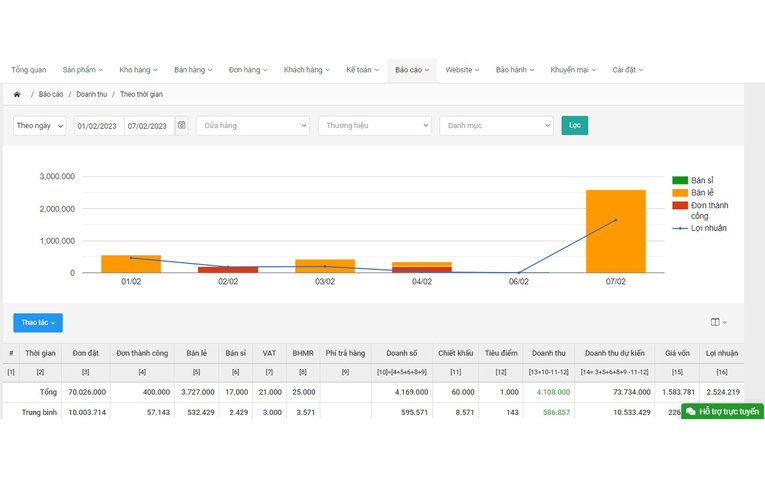Viewport: 765px width, 478px height.
Task: Sort by Thời gian column header
Action: point(40,353)
